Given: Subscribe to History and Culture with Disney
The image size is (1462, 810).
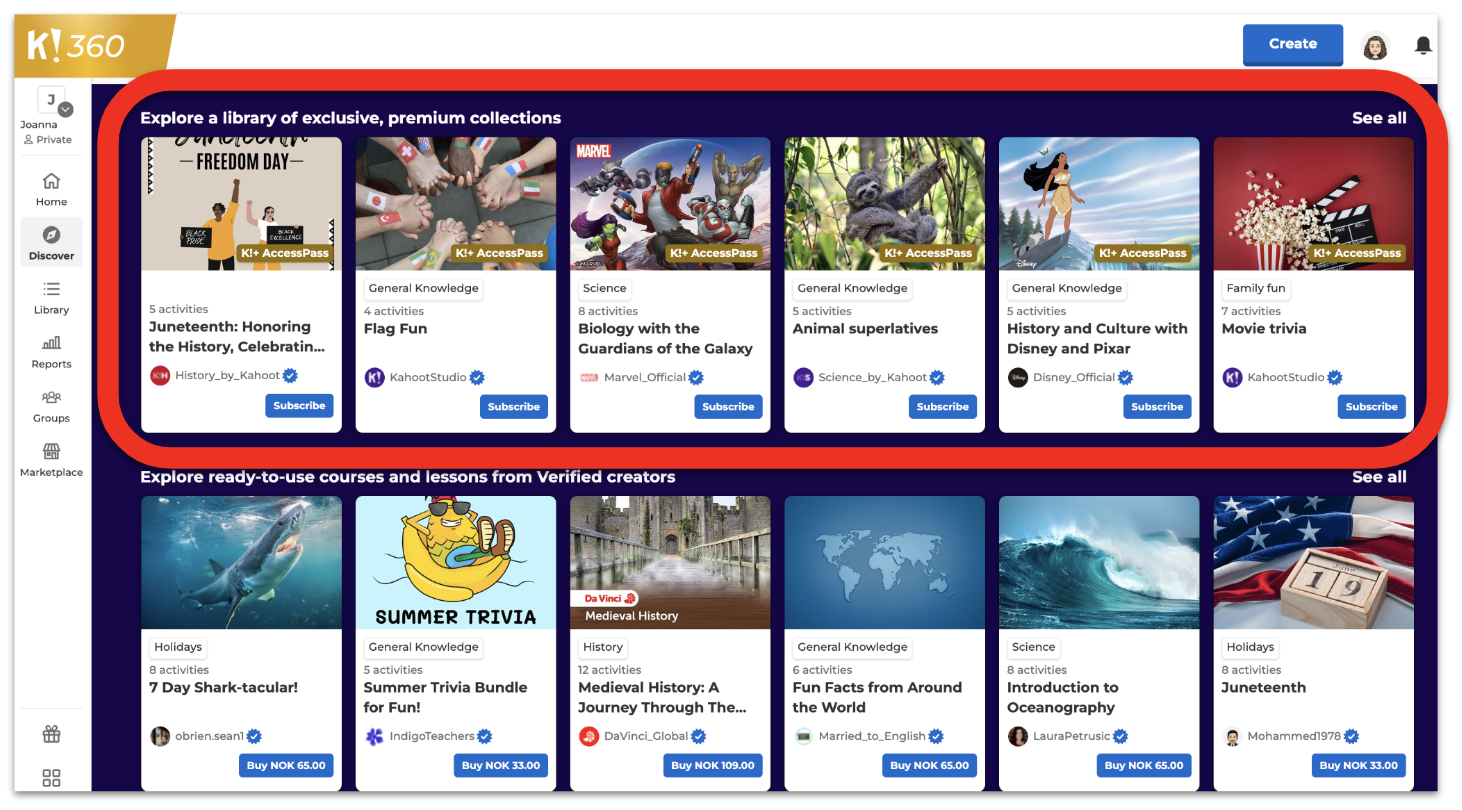Looking at the screenshot, I should [x=1157, y=407].
